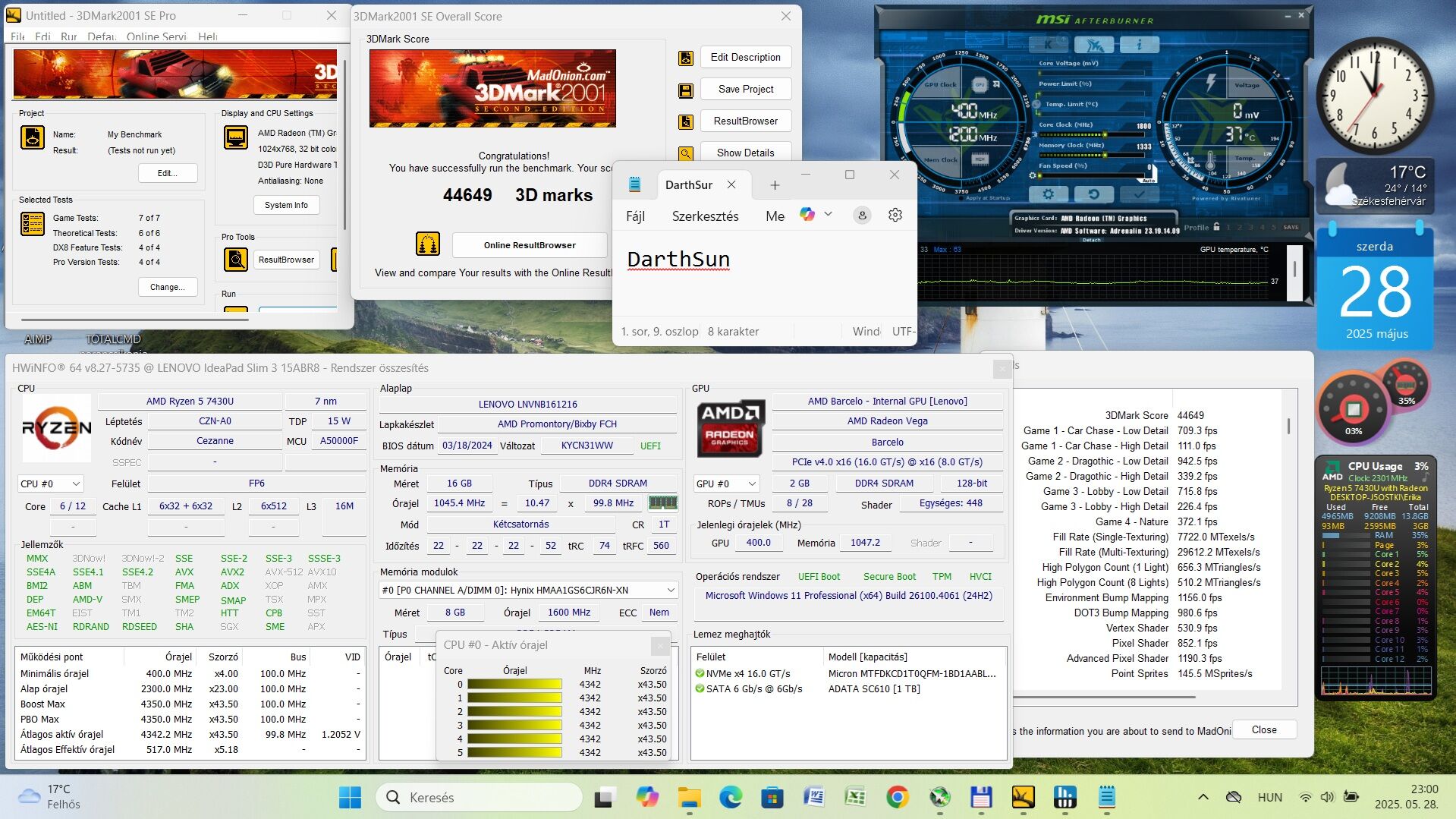Viewport: 1456px width, 819px height.
Task: Click the Change... button under Selected Tests
Action: pyautogui.click(x=168, y=287)
